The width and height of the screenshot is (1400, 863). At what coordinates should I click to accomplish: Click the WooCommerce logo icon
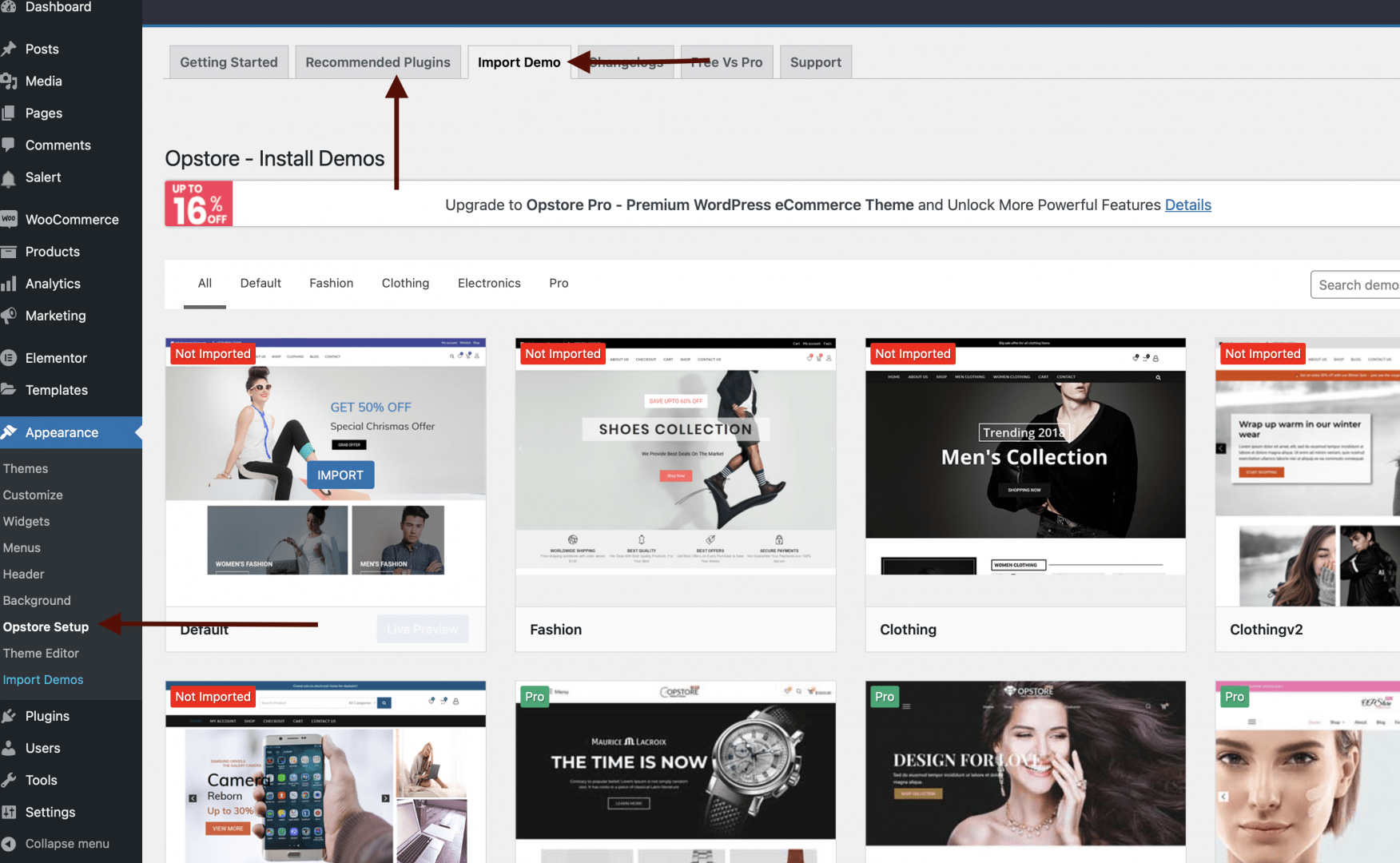[9, 219]
